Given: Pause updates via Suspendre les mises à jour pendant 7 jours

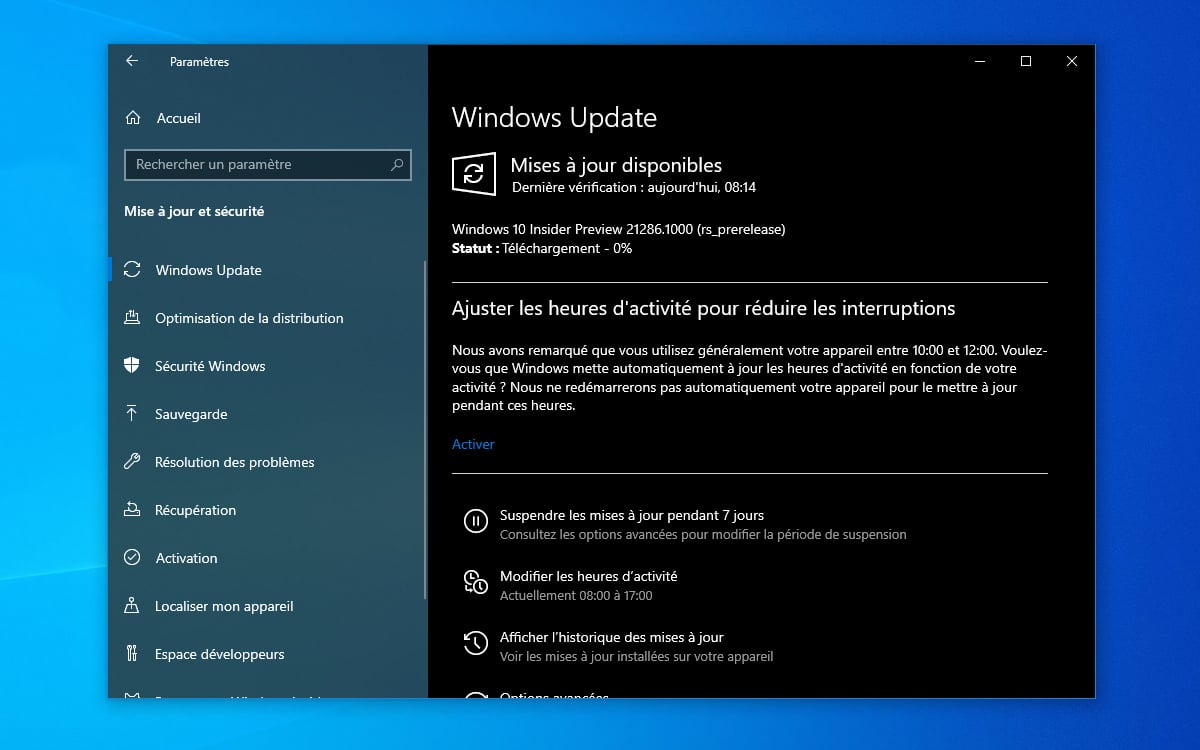Looking at the screenshot, I should pos(631,515).
